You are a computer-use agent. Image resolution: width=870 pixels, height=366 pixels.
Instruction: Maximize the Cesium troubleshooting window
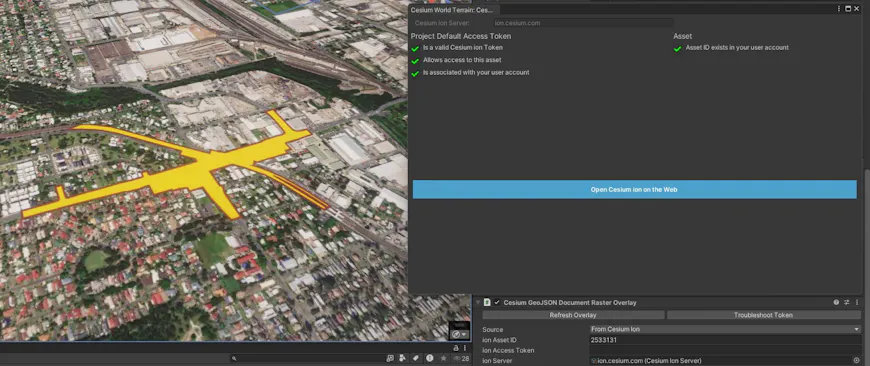[x=848, y=9]
